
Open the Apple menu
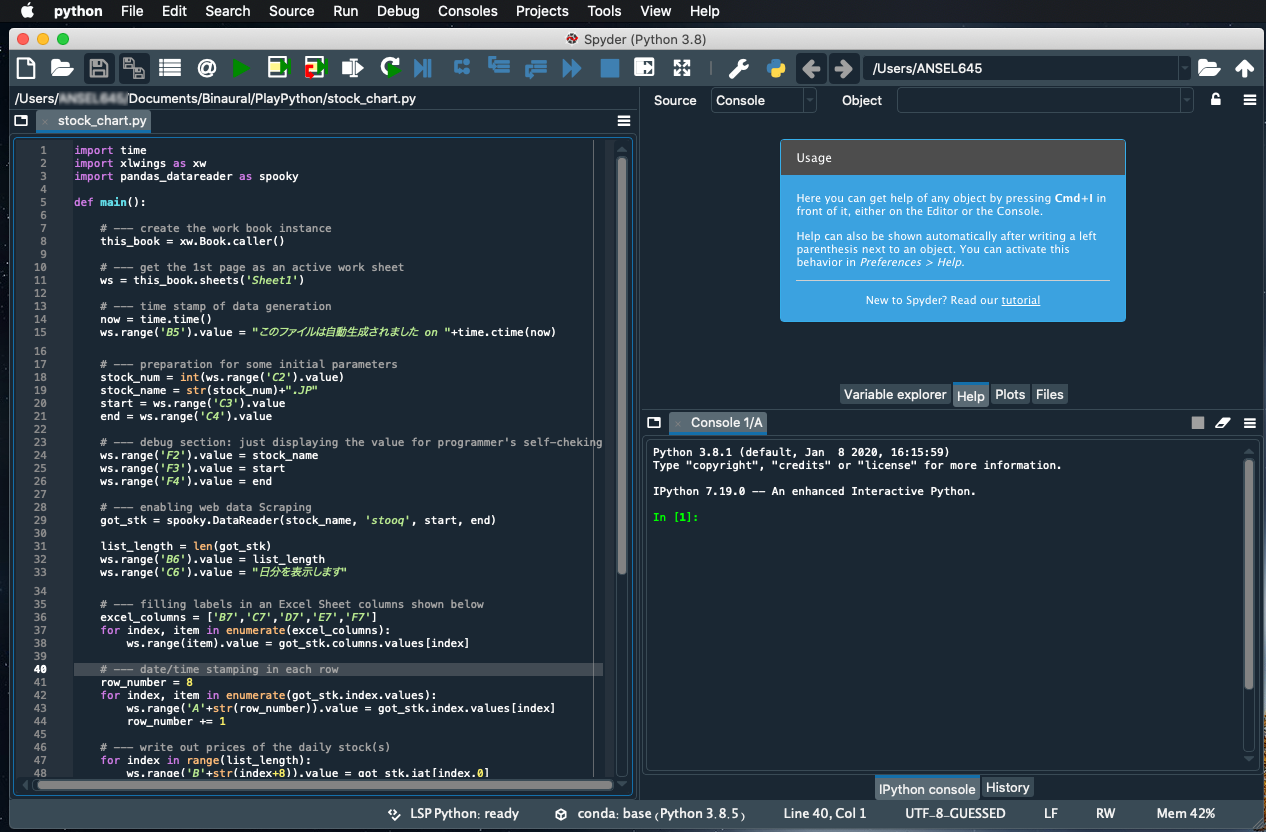pyautogui.click(x=27, y=11)
